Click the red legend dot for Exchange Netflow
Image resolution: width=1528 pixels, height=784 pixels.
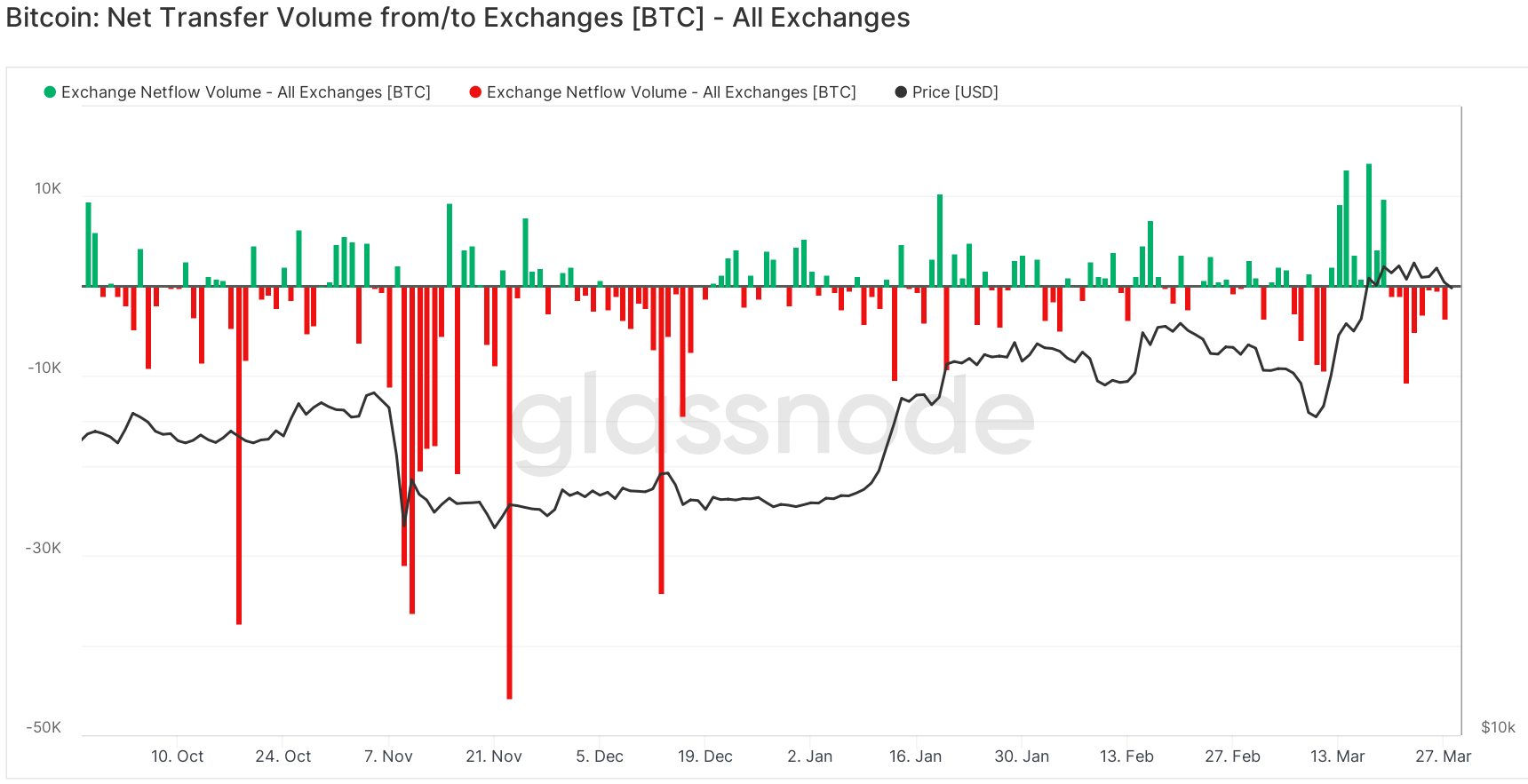tap(476, 92)
